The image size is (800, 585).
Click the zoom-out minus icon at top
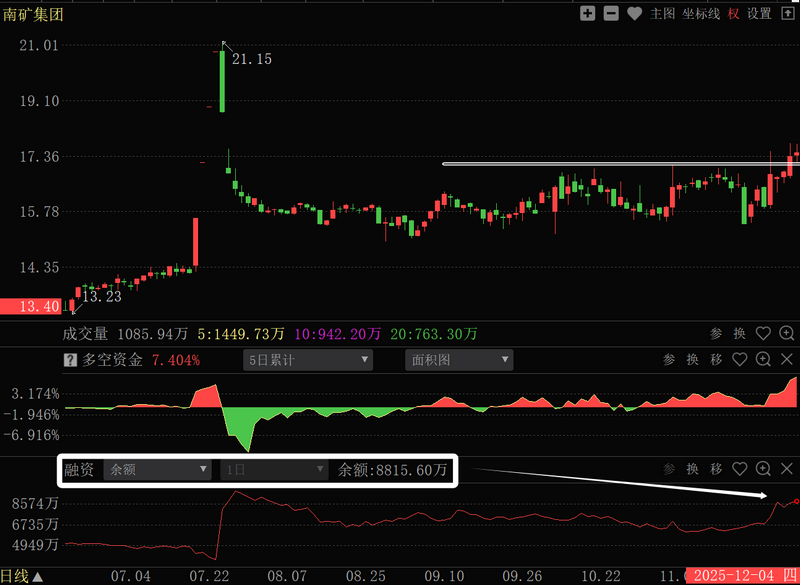coord(611,14)
